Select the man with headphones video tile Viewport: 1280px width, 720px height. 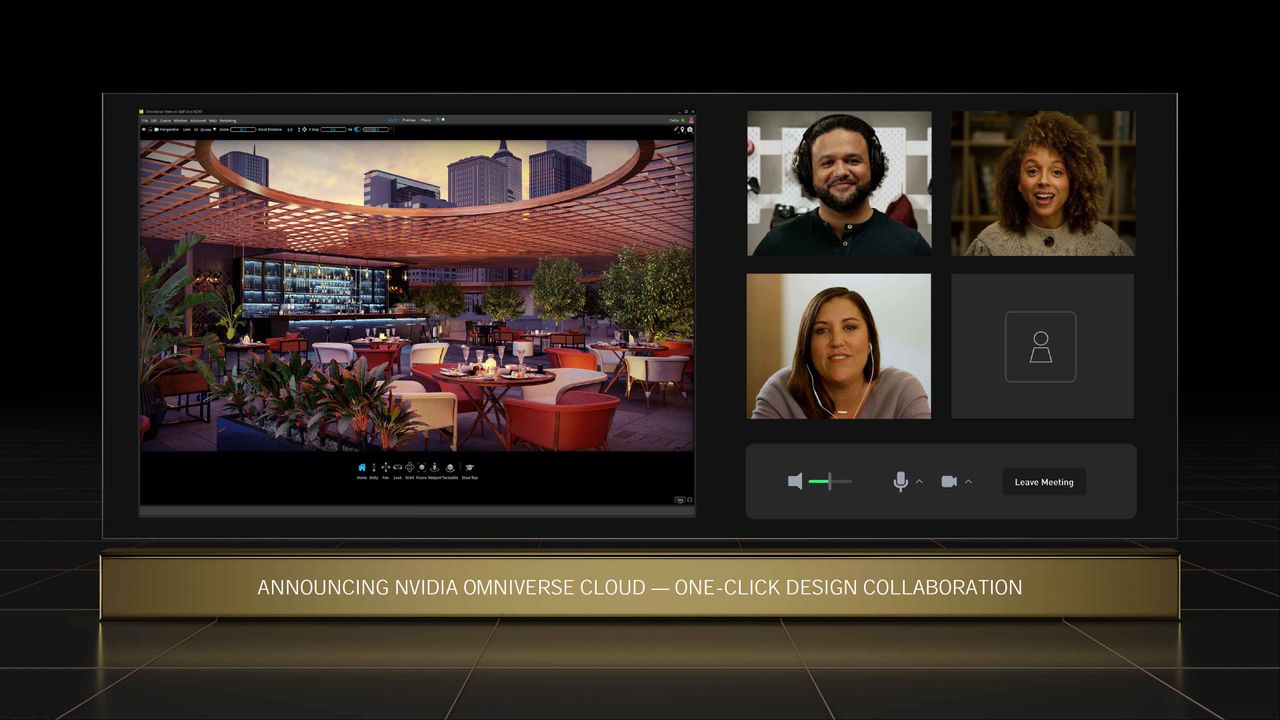[x=839, y=183]
